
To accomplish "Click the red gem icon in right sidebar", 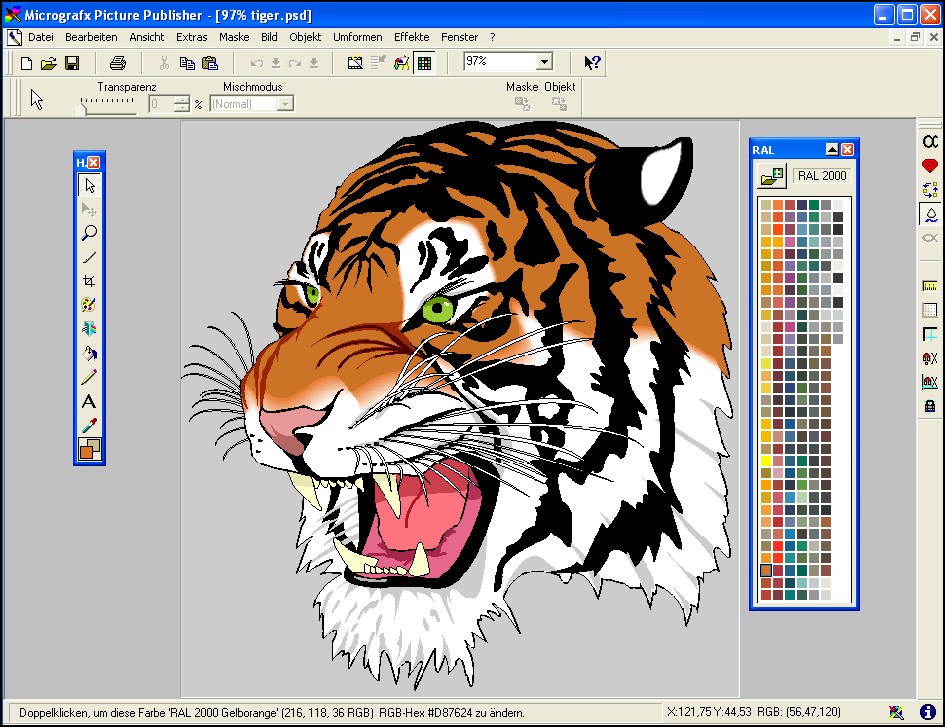I will coord(930,166).
